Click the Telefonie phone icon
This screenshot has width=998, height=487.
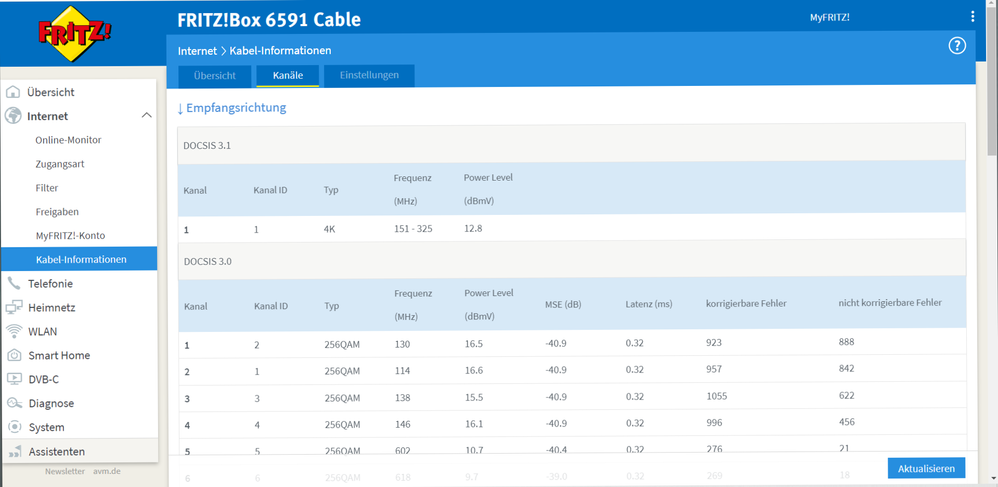14,284
